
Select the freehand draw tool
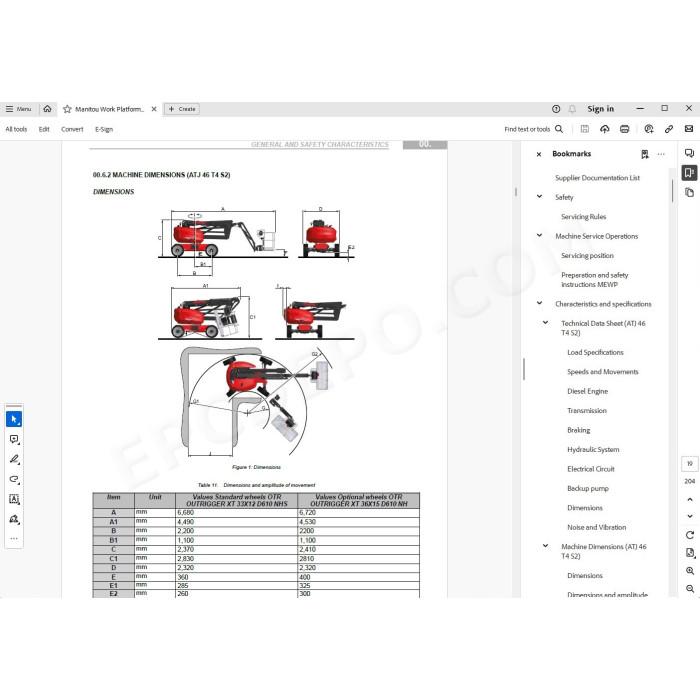pos(14,479)
